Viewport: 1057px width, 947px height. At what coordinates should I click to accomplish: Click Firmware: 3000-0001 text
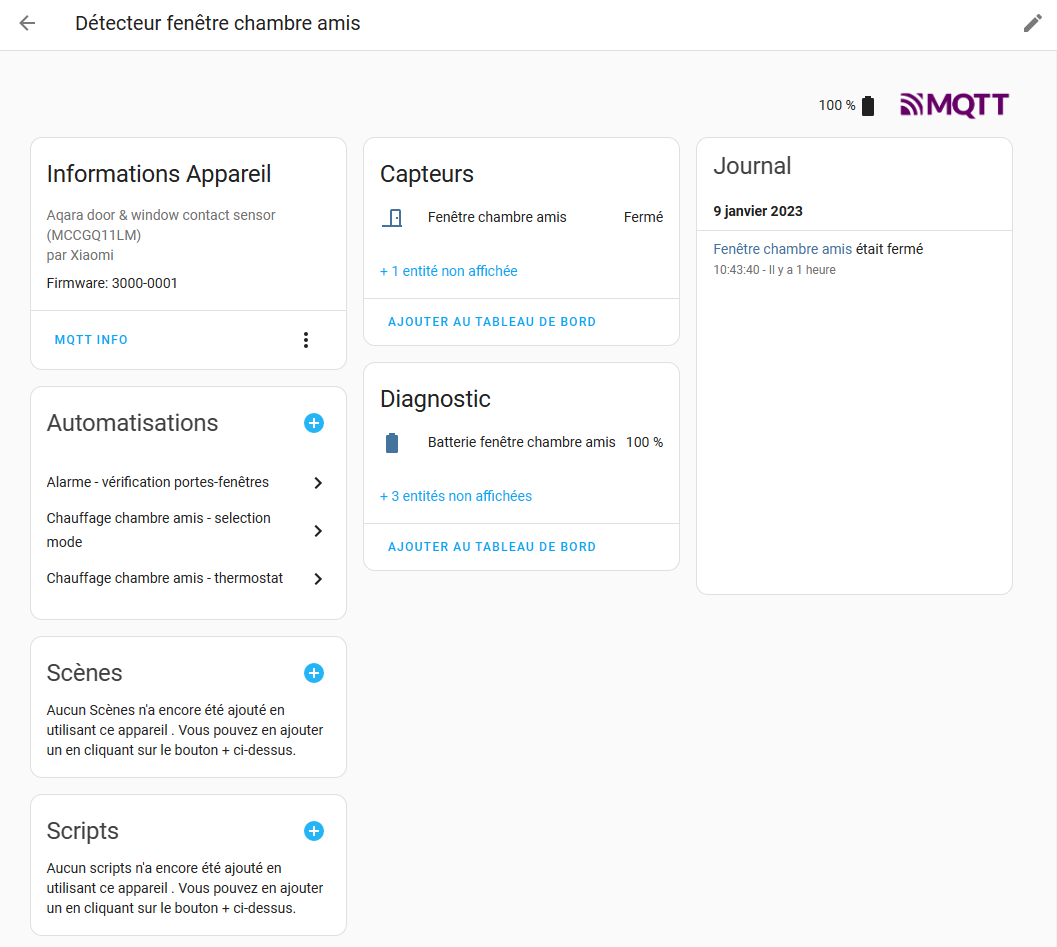[x=112, y=283]
